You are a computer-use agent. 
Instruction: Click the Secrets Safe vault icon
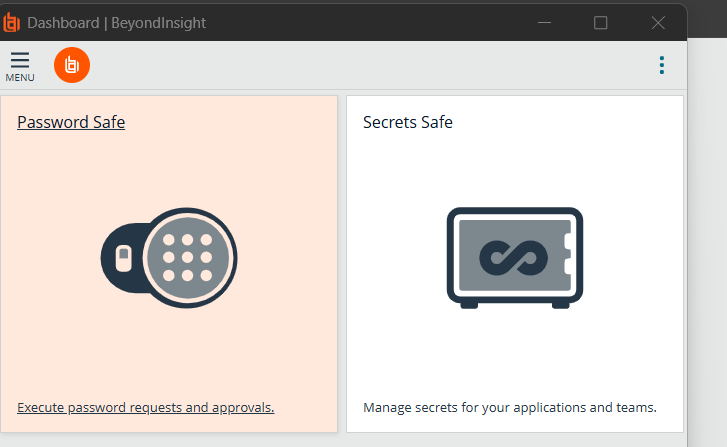click(515, 258)
